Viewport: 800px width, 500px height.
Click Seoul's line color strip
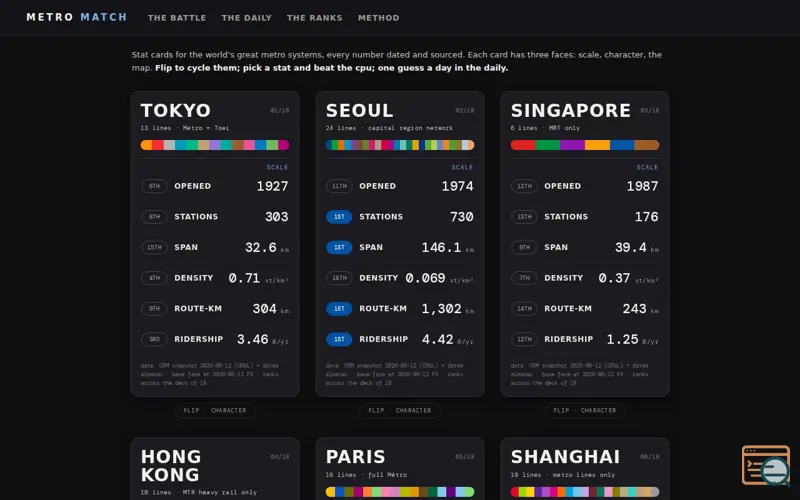399,145
